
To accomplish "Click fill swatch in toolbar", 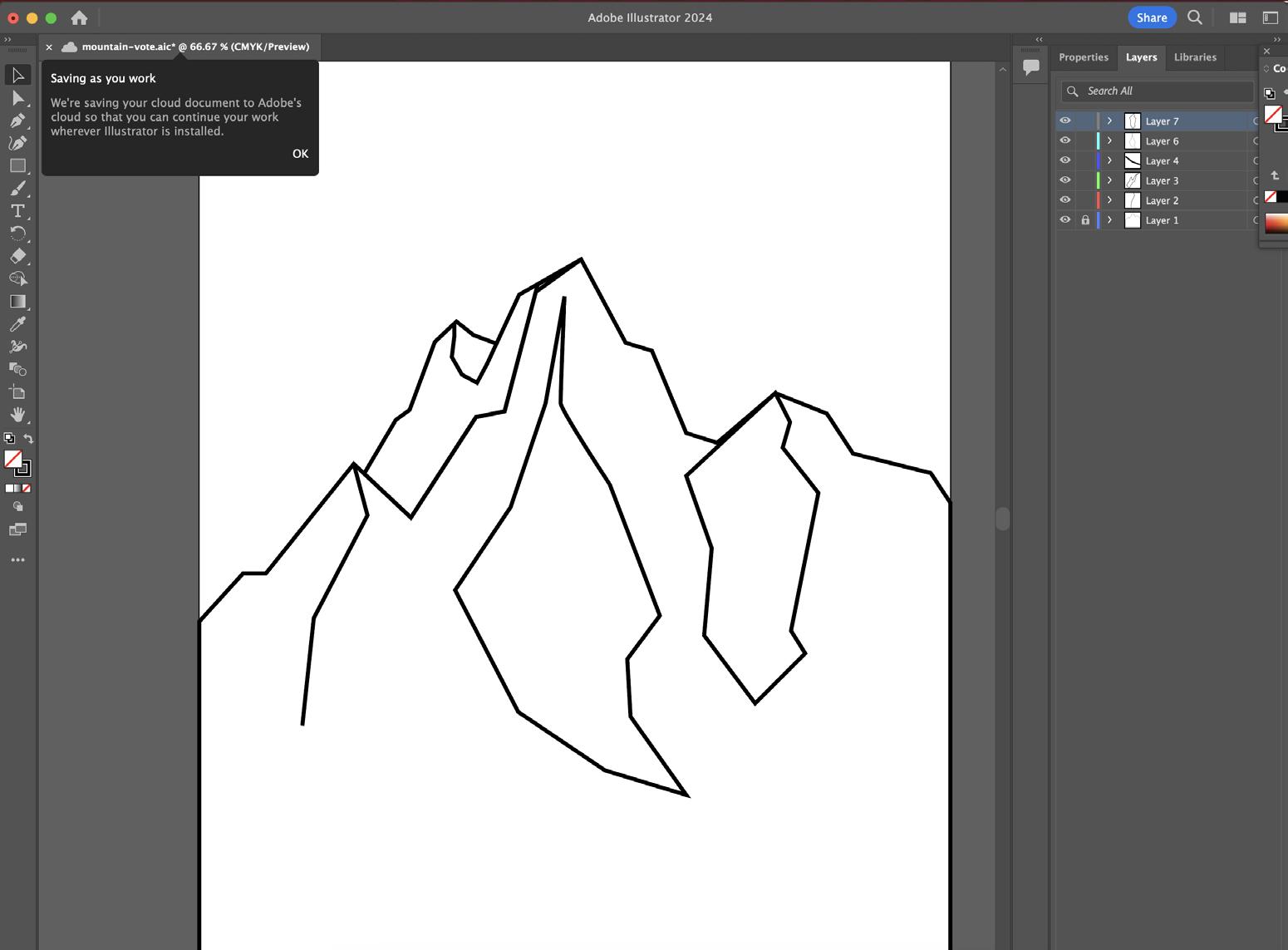I will (x=12, y=459).
